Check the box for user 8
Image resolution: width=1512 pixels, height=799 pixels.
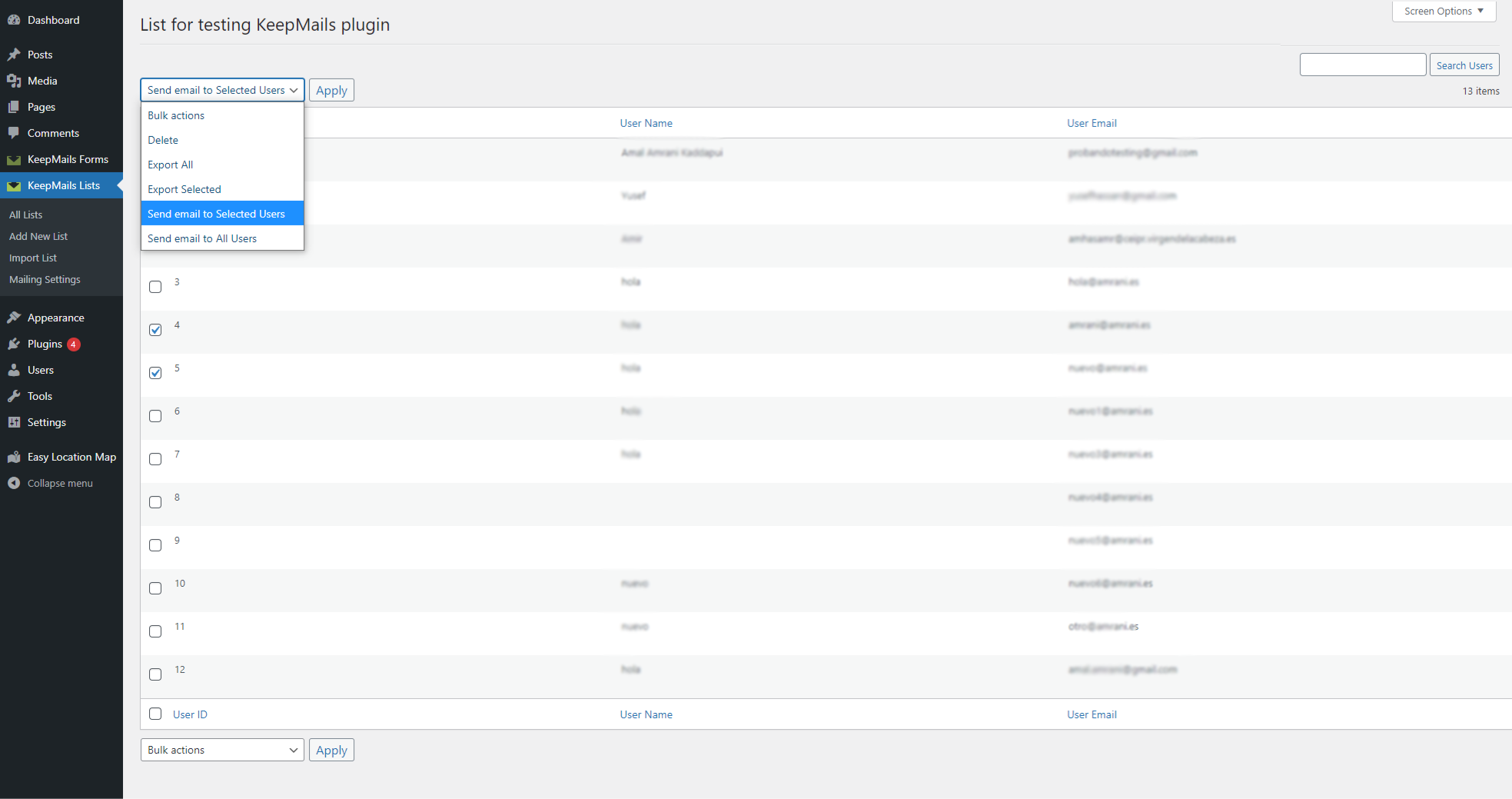(155, 502)
